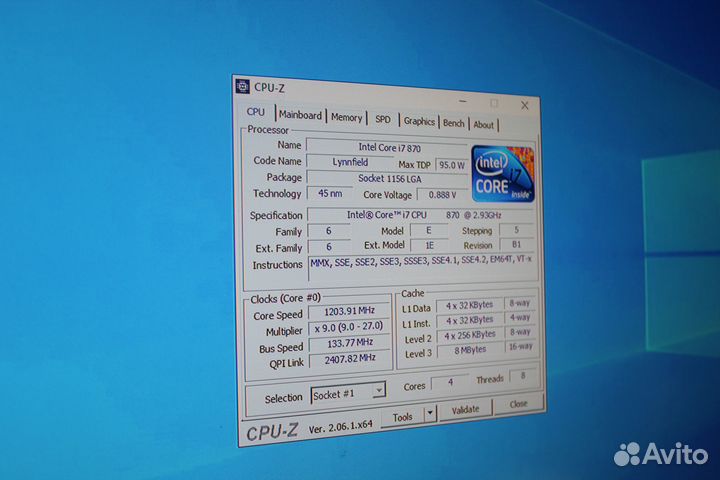This screenshot has height=480, width=720.
Task: Click the Intel Core i7 logo badge
Action: (503, 174)
